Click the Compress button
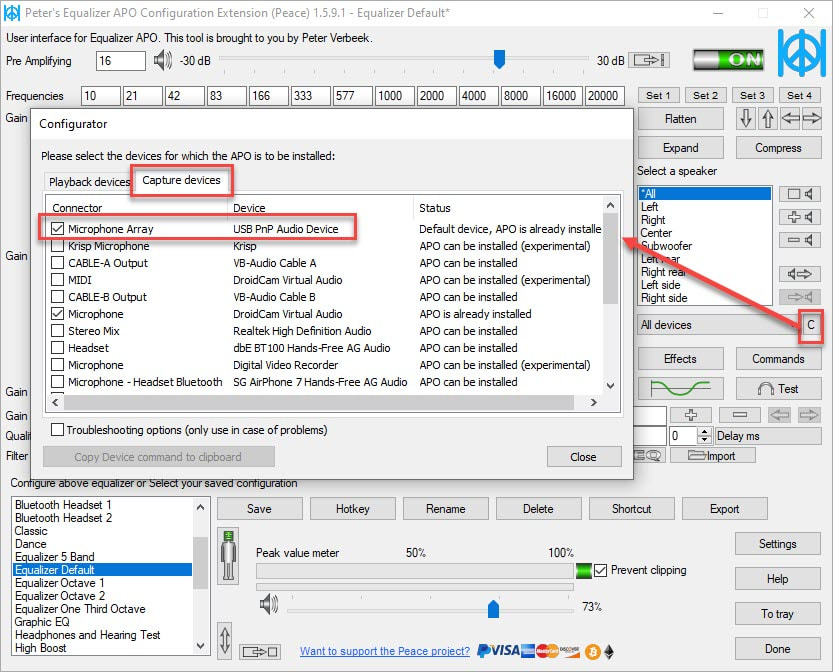The image size is (833, 672). click(x=778, y=148)
